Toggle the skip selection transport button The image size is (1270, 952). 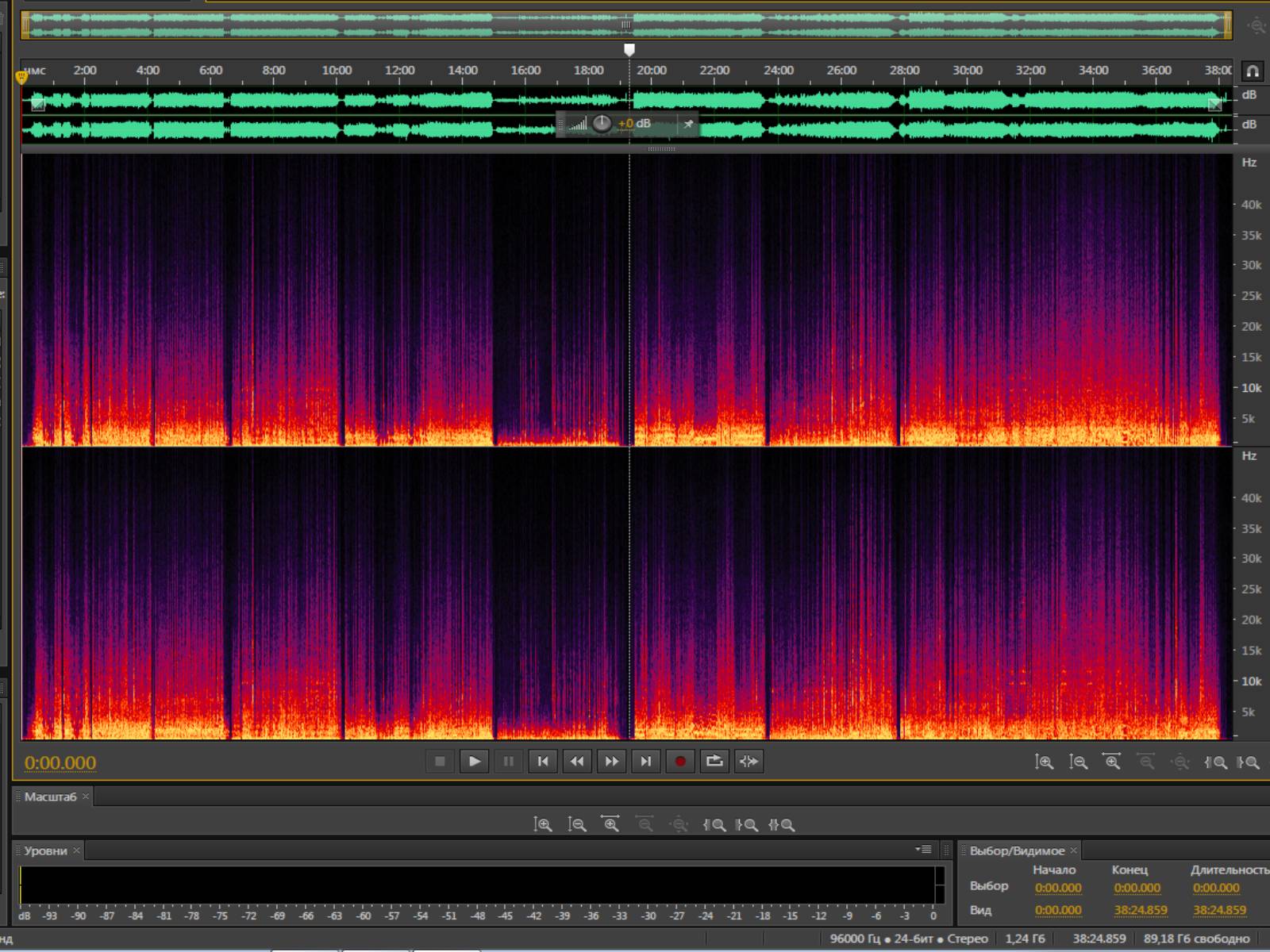tap(749, 762)
